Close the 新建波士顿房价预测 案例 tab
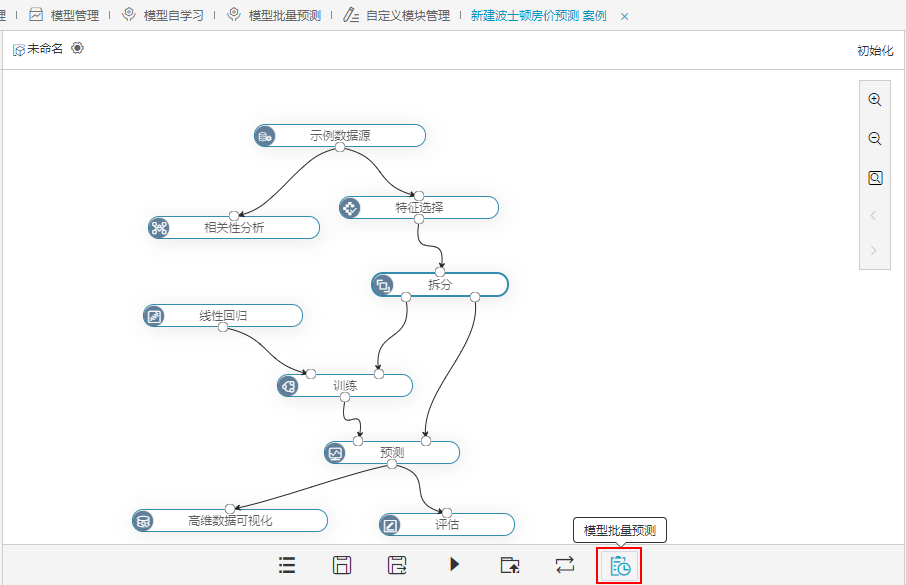This screenshot has width=906, height=585. 625,17
